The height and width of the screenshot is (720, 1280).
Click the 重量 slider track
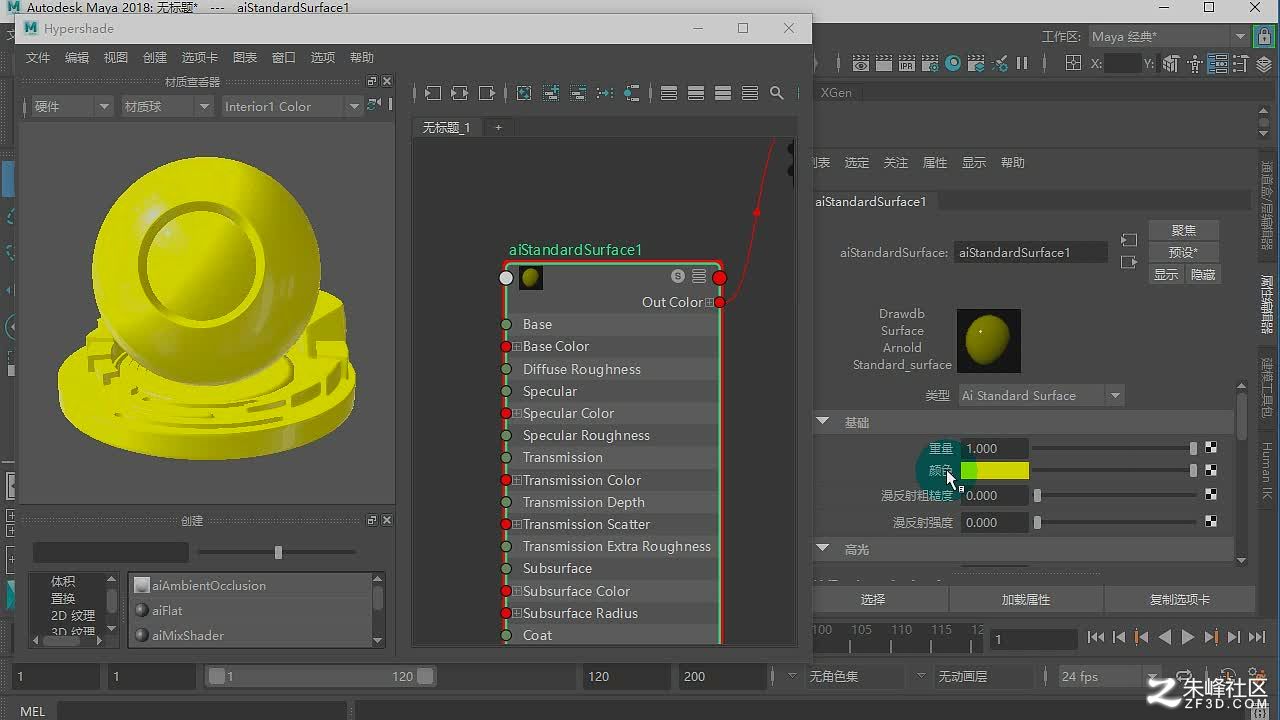1115,448
